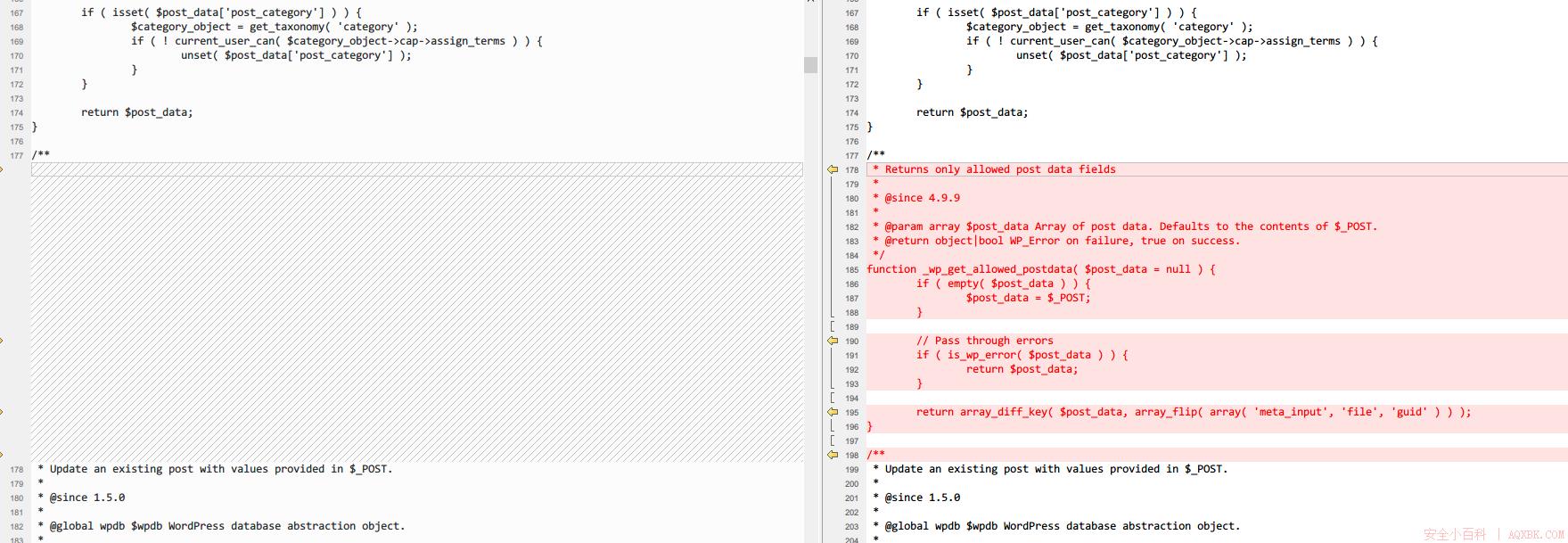Screen dimensions: 1568x543
Task: Click the yellow merge arrow at line 178
Action: (x=833, y=169)
